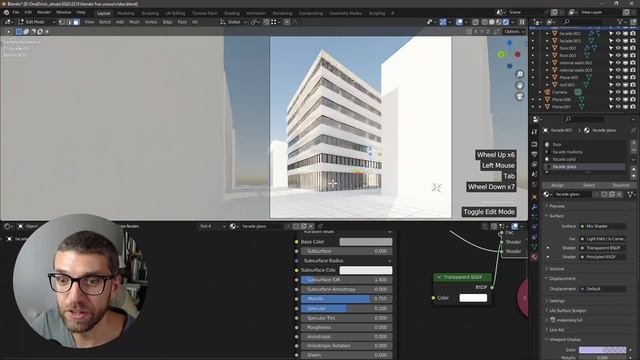Click Assign material button
This screenshot has width=640, height=360.
[557, 185]
